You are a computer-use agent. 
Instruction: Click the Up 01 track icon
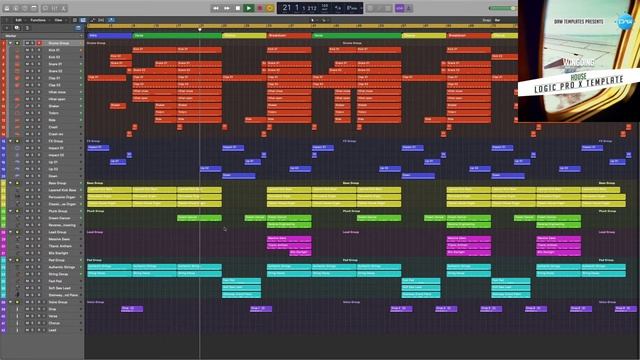[x=17, y=162]
